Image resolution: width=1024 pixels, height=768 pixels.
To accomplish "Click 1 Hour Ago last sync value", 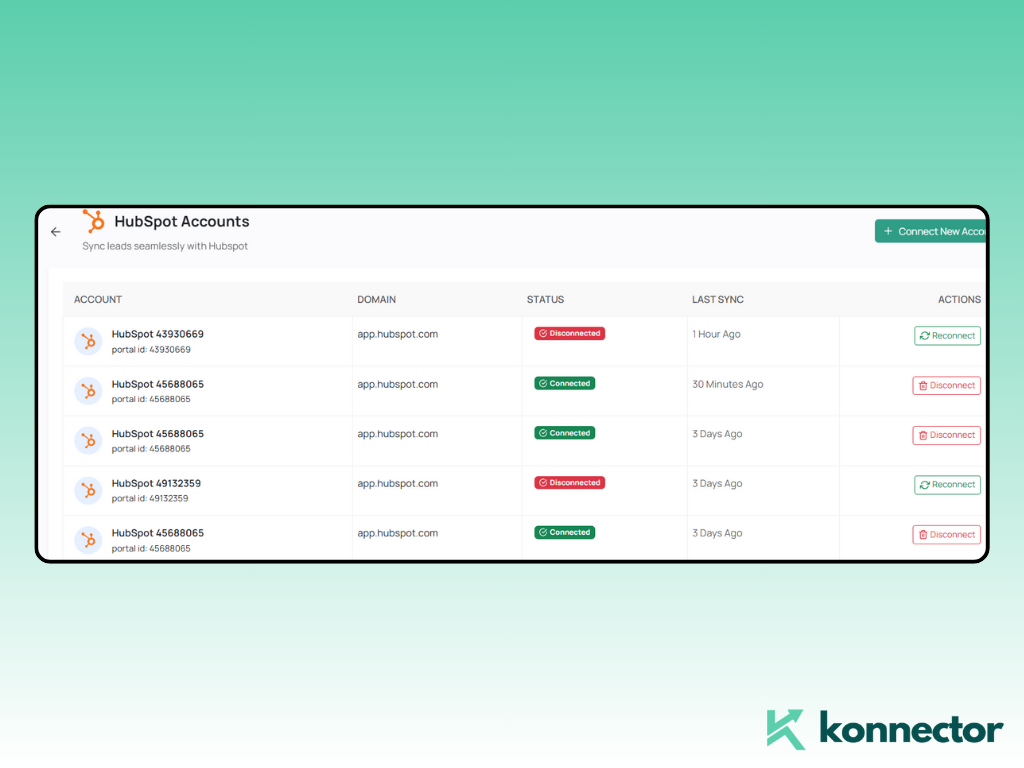I will tap(716, 334).
